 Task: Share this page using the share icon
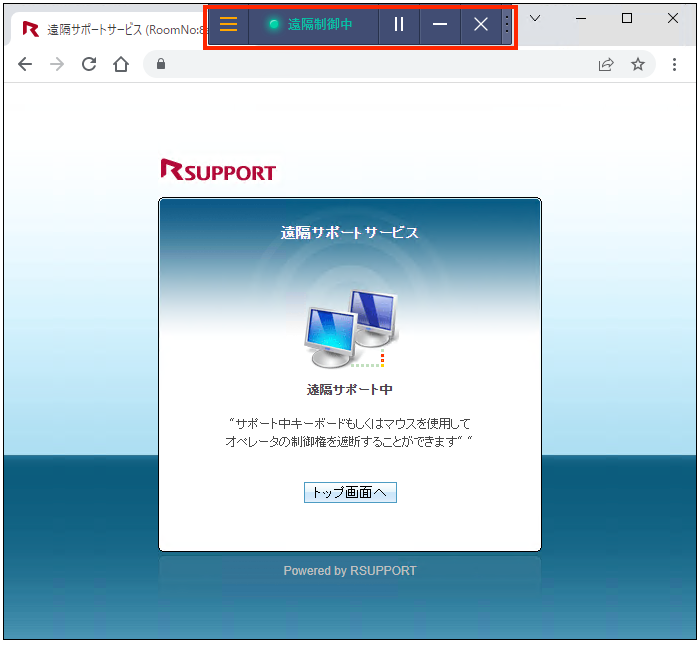click(606, 64)
